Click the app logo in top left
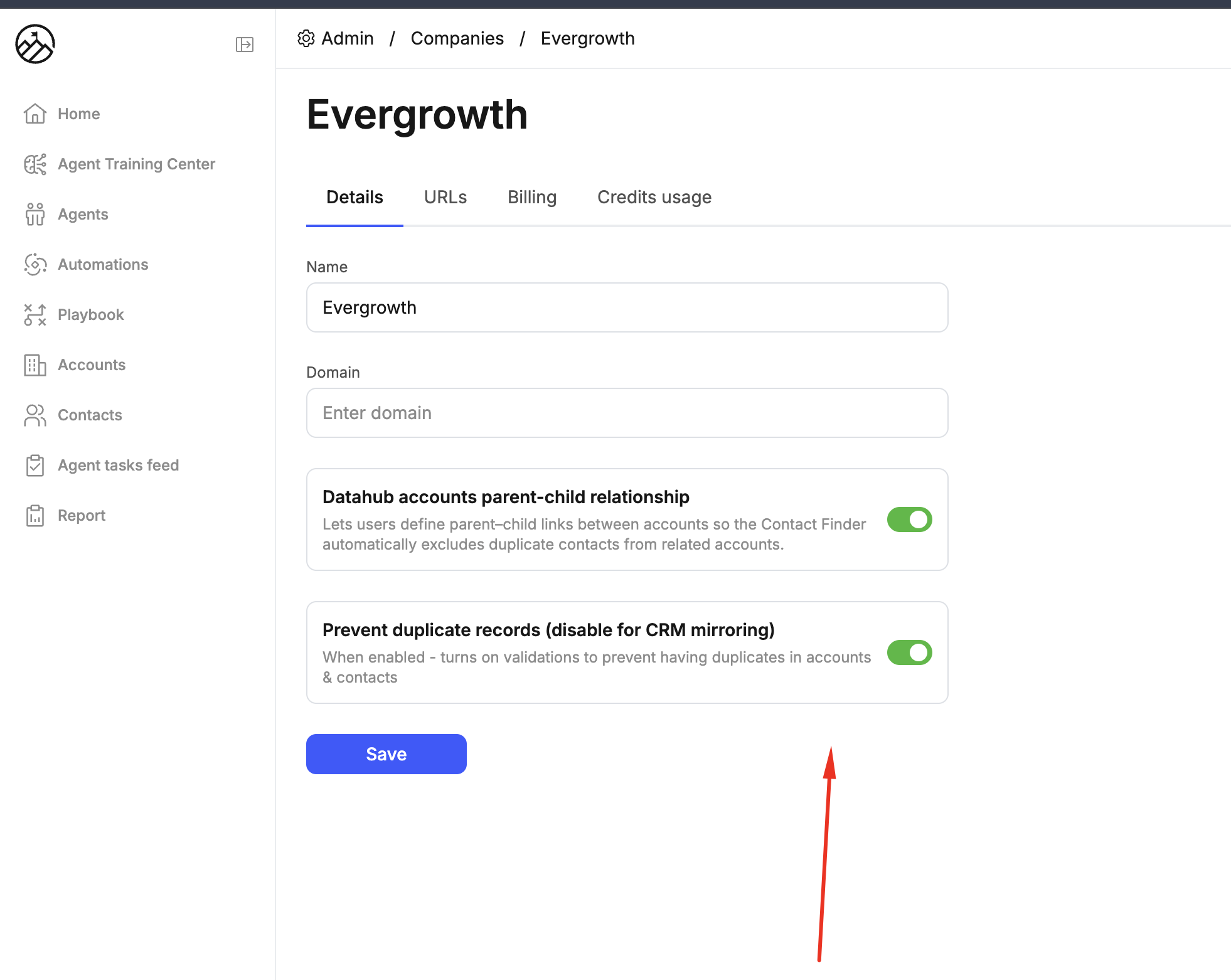1231x980 pixels. pyautogui.click(x=35, y=44)
